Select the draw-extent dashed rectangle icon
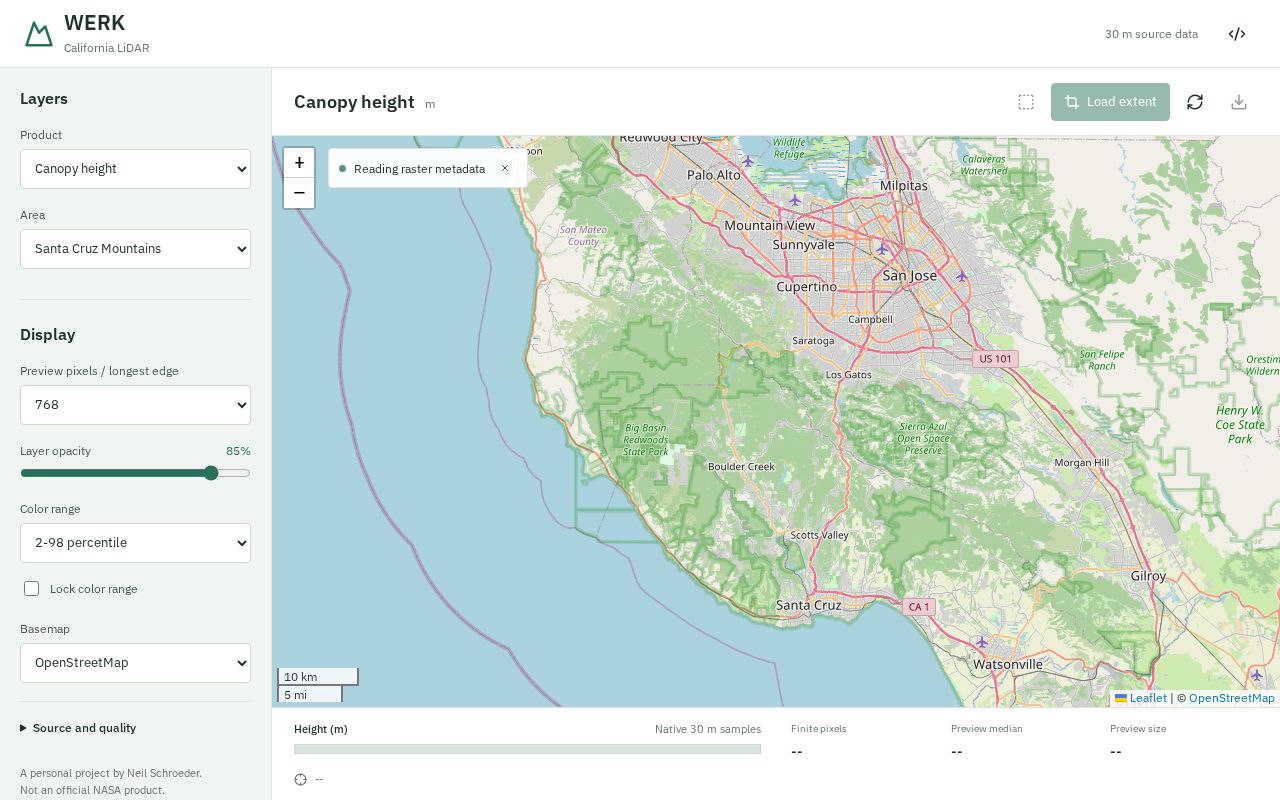The image size is (1280, 800). [1026, 102]
